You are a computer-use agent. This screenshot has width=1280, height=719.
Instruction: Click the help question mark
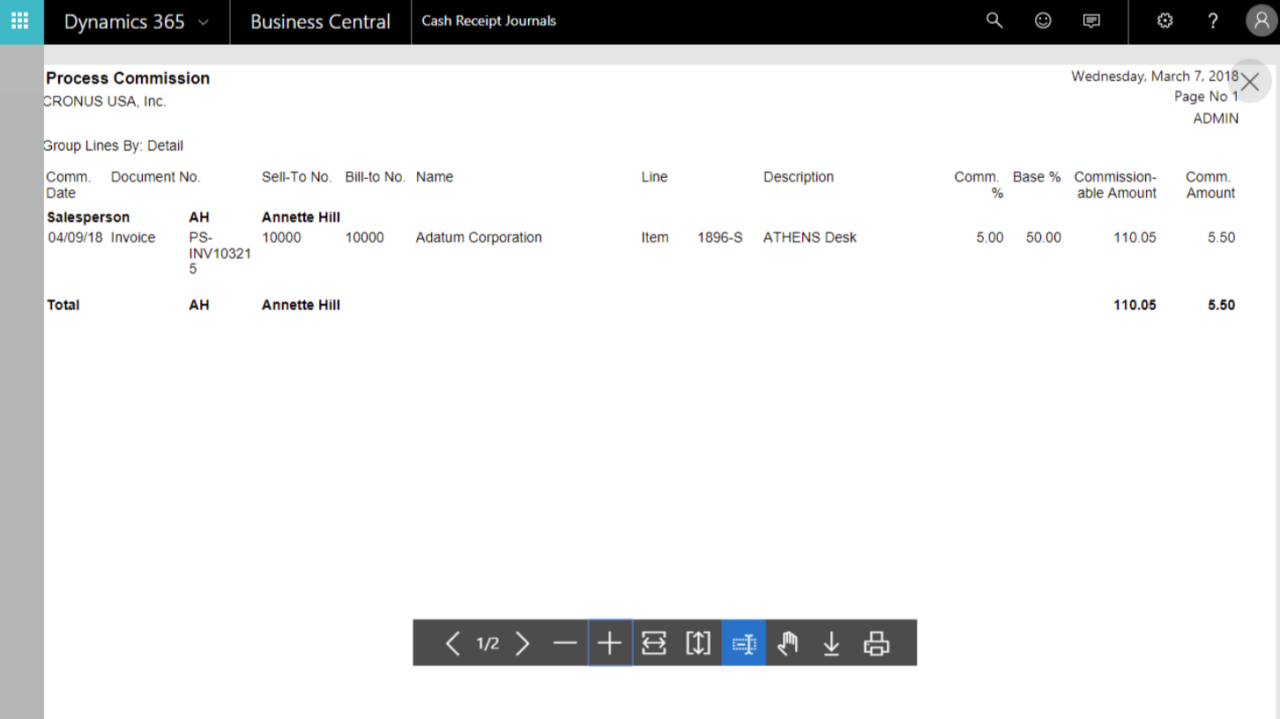point(1213,21)
